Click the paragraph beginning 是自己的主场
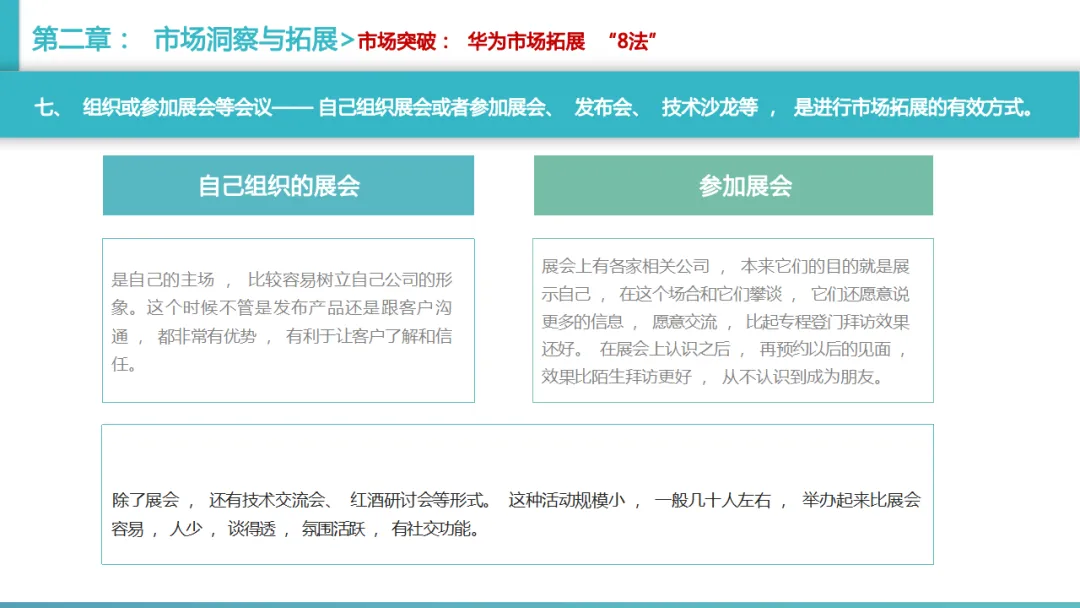The image size is (1080, 608). pyautogui.click(x=282, y=322)
